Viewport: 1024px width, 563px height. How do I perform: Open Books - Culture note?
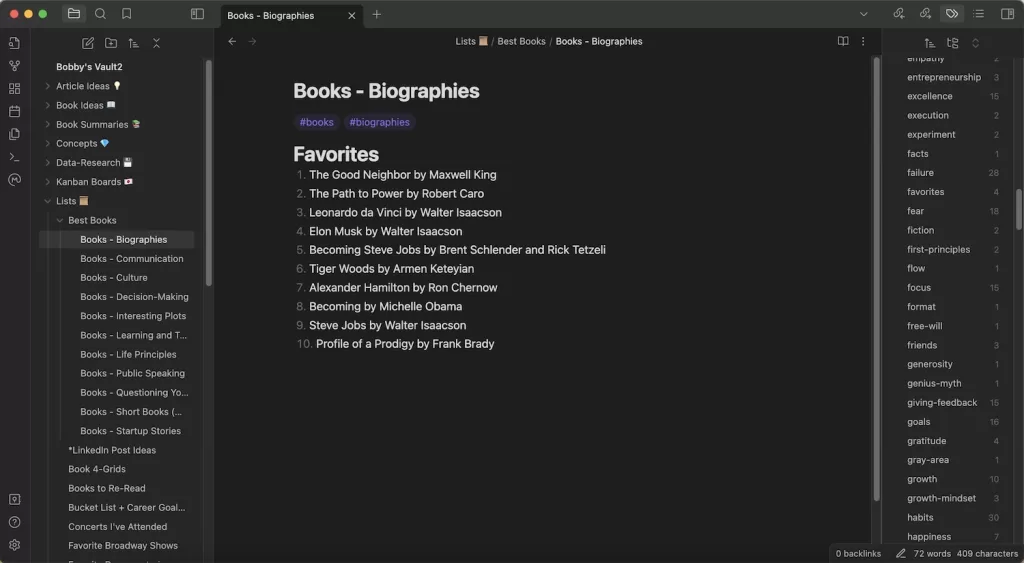[114, 278]
